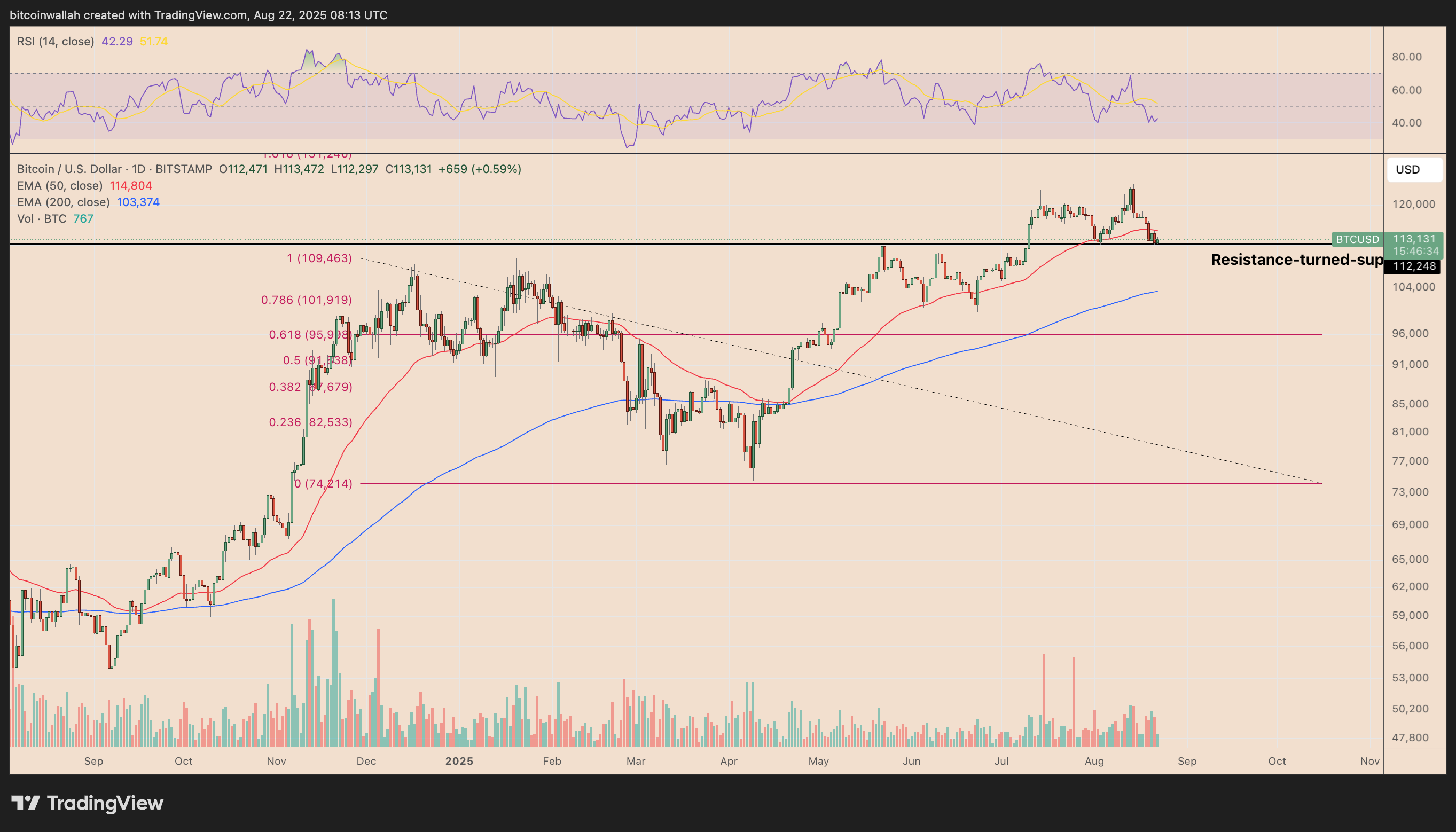
Task: Click the +659 (+0.59%) change value
Action: coord(480,169)
